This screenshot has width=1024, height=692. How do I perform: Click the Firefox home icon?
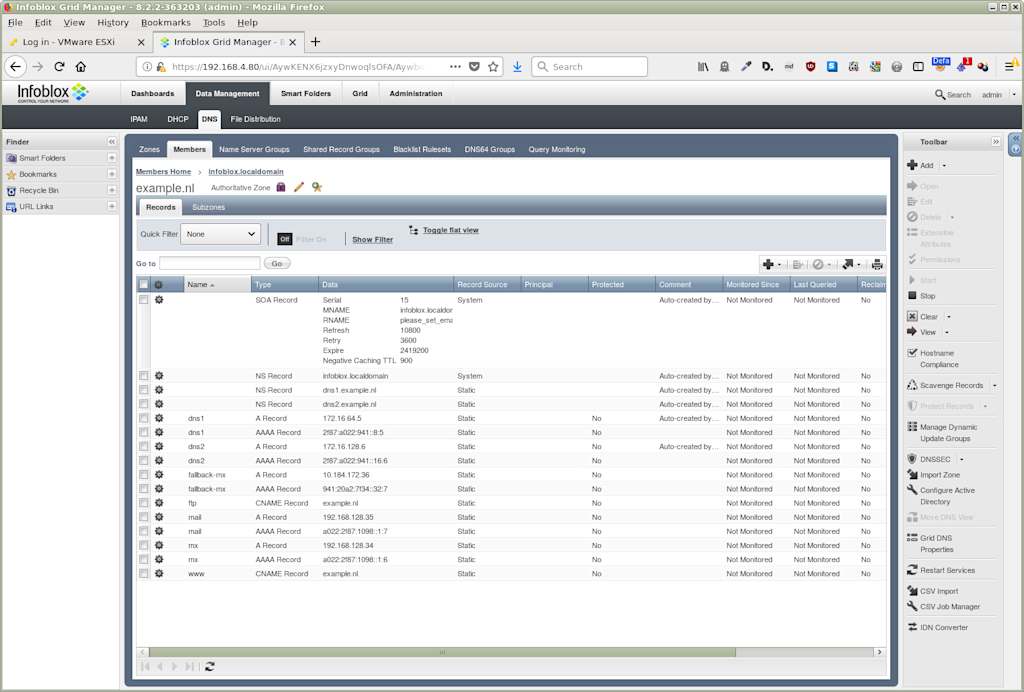point(81,67)
